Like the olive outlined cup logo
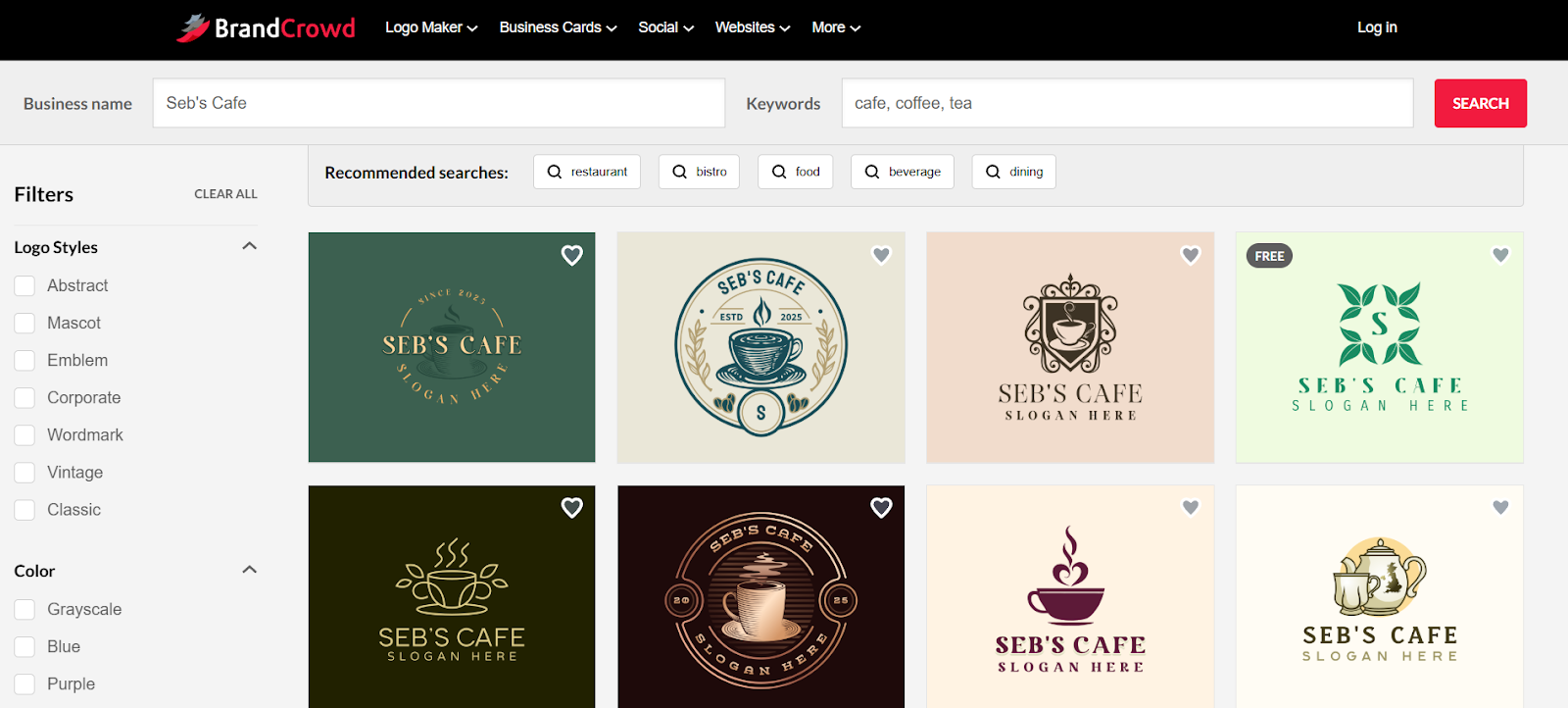 coord(571,508)
